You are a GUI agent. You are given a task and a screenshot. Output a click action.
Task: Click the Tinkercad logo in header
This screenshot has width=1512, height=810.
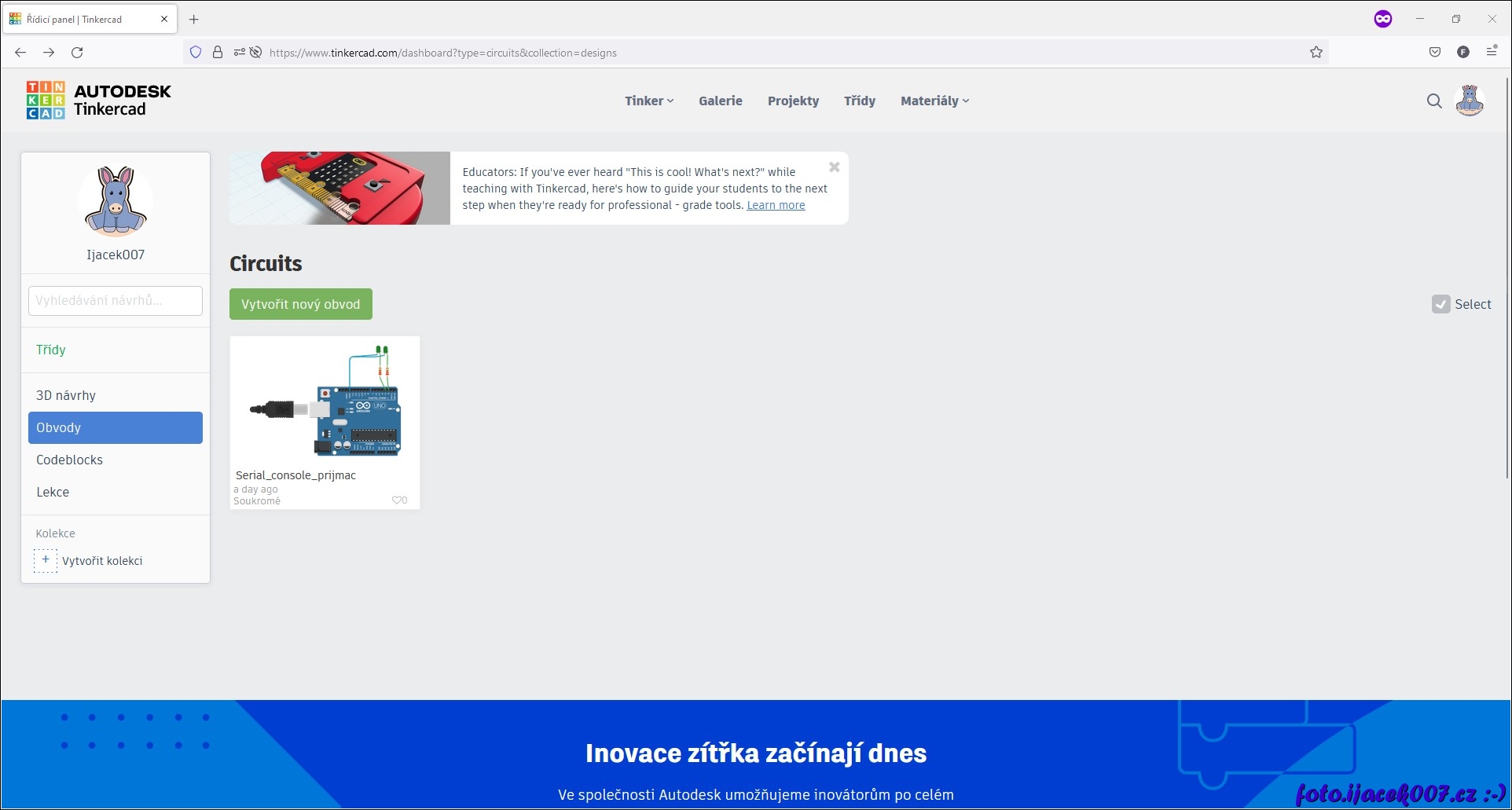click(98, 101)
